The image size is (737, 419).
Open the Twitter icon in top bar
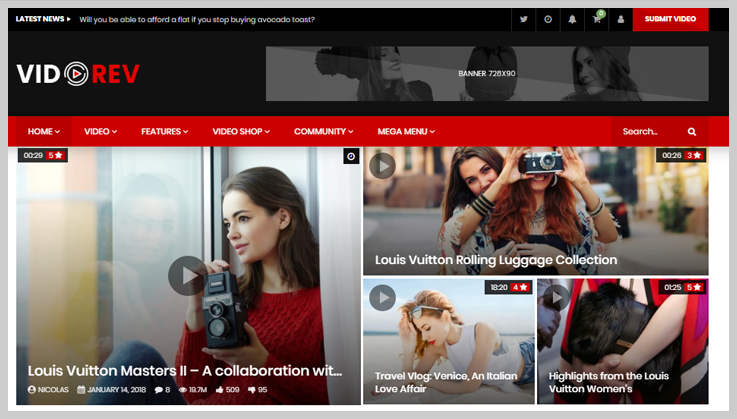pos(524,19)
